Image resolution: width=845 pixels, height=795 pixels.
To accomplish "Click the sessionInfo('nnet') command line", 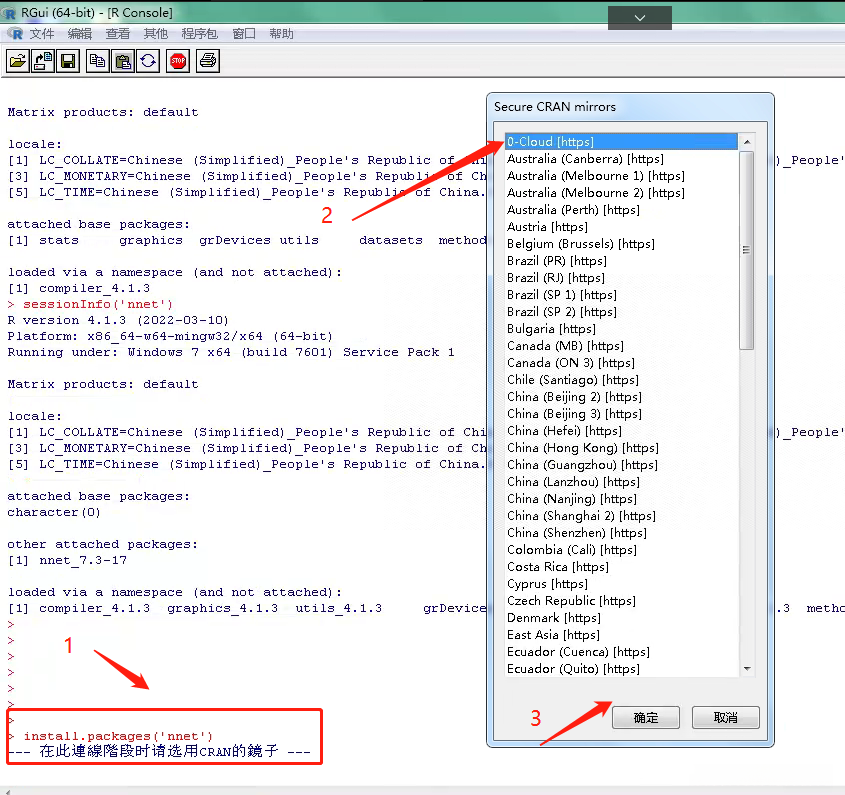I will [x=98, y=304].
